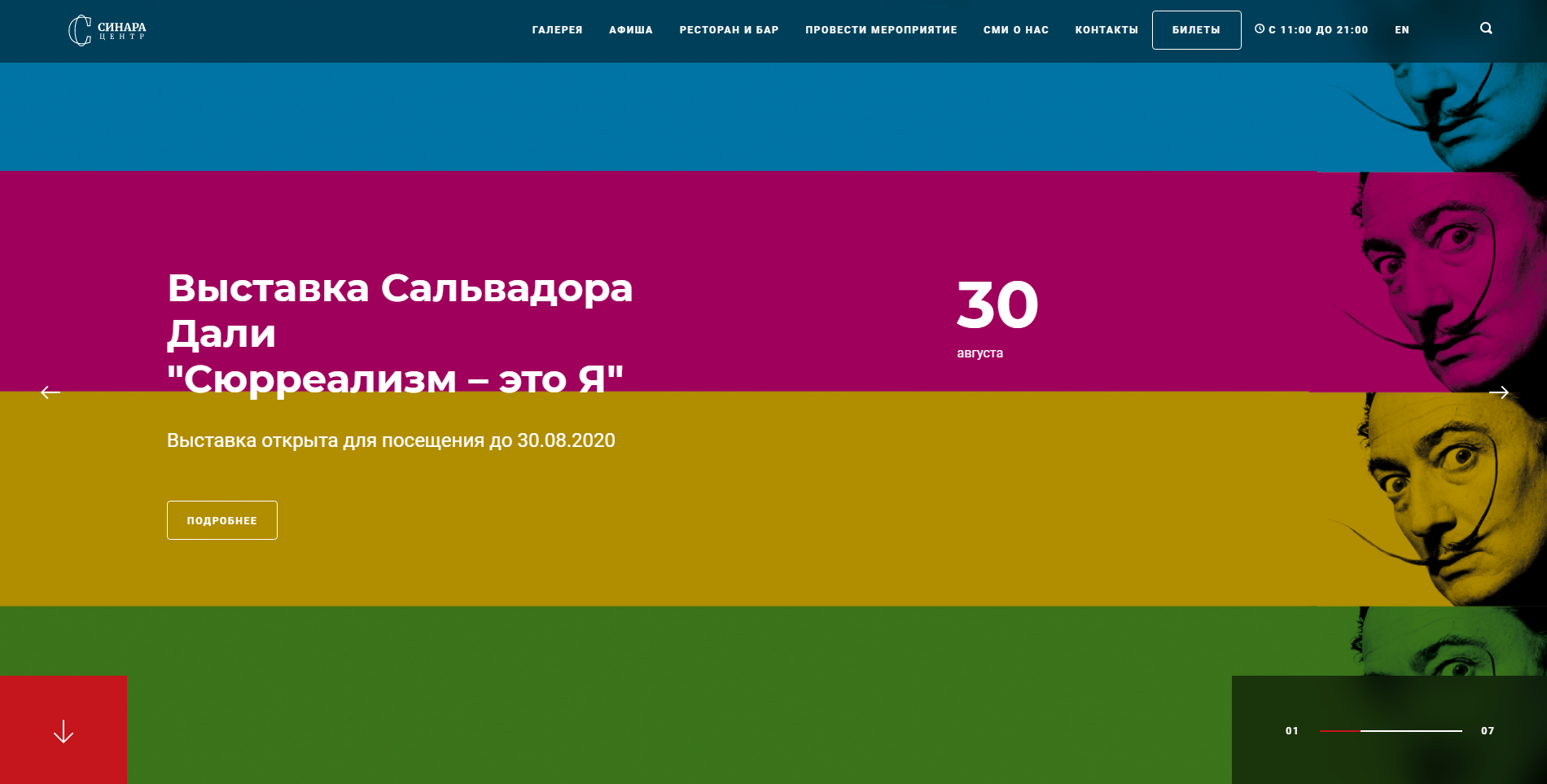Open Контакты in top navigation

pos(1107,30)
